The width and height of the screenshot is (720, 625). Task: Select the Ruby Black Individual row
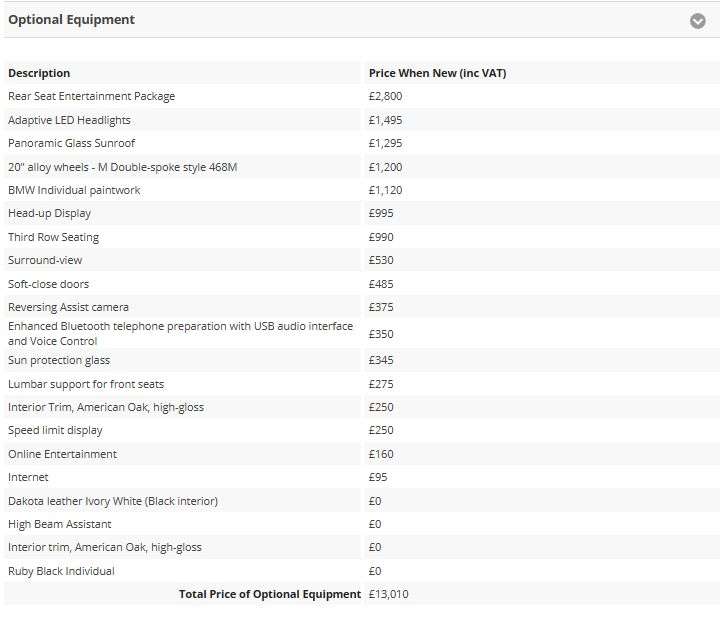[362, 571]
